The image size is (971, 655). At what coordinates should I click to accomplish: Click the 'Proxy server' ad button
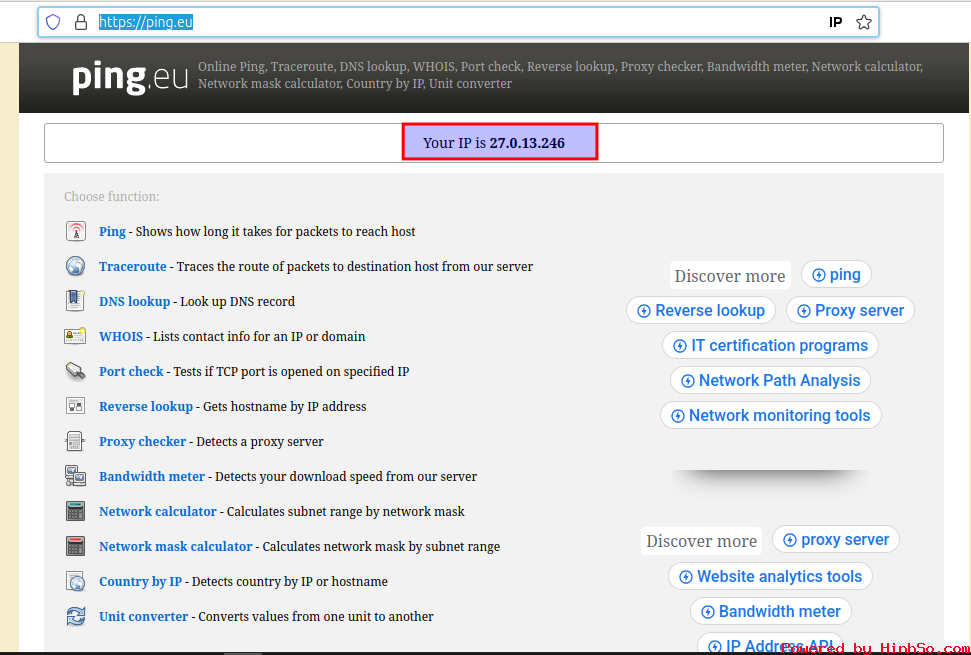pyautogui.click(x=850, y=311)
